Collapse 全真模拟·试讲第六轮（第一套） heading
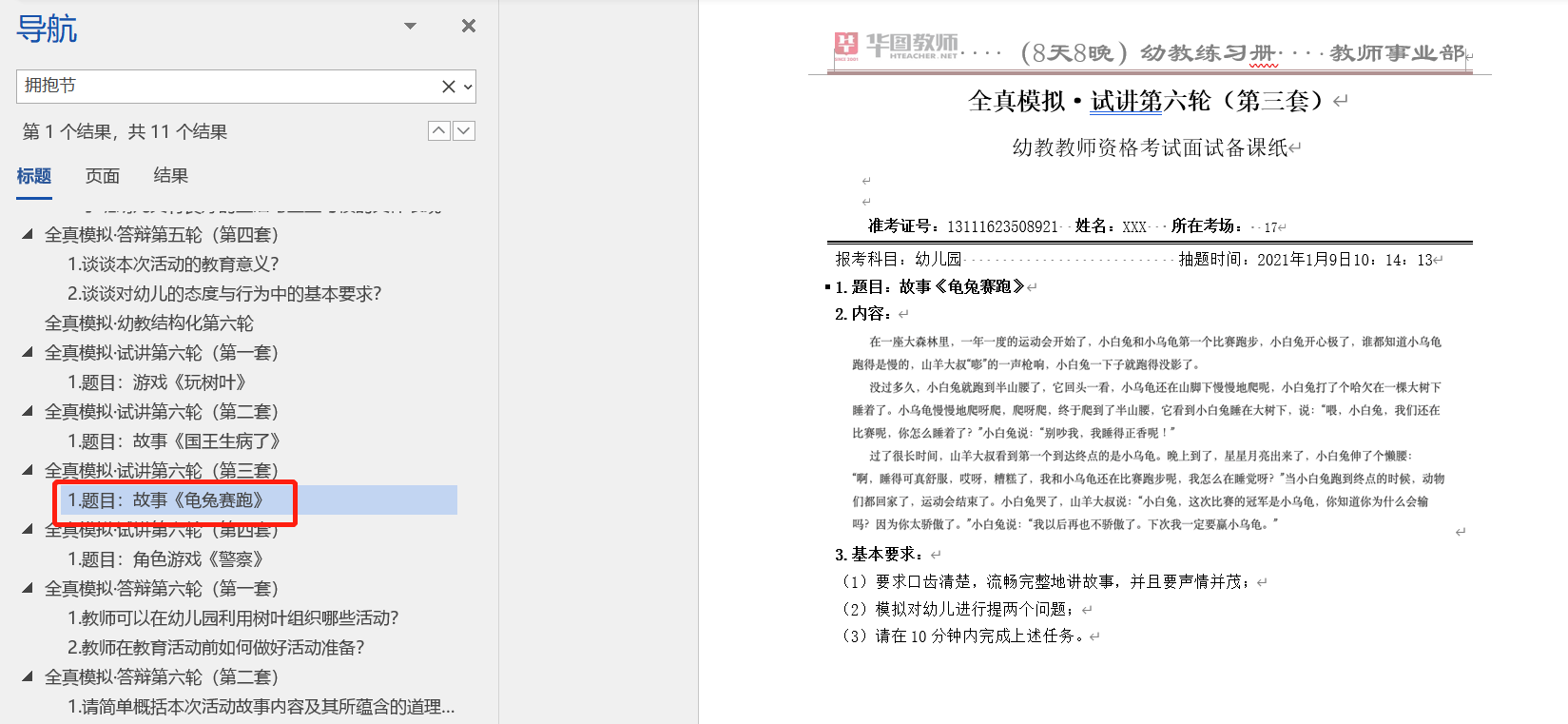The image size is (1568, 724). tap(28, 352)
